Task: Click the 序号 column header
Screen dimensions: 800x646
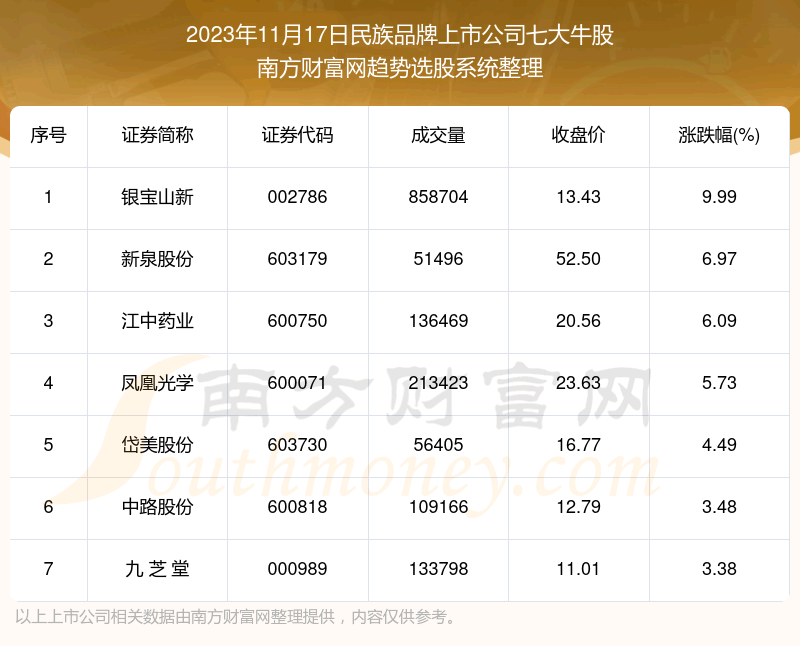Action: (x=48, y=136)
